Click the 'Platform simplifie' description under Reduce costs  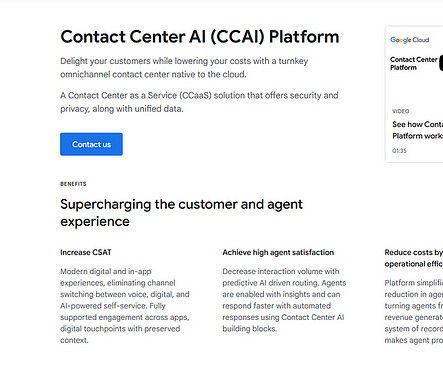[414, 312]
